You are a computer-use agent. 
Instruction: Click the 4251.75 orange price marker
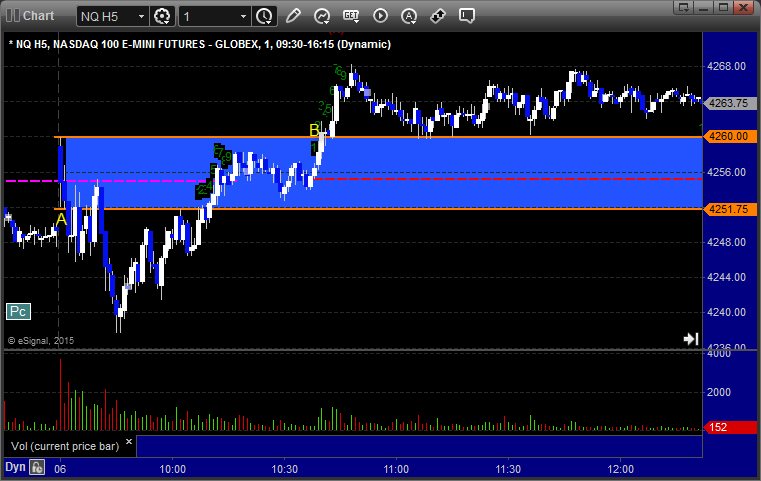(x=729, y=209)
